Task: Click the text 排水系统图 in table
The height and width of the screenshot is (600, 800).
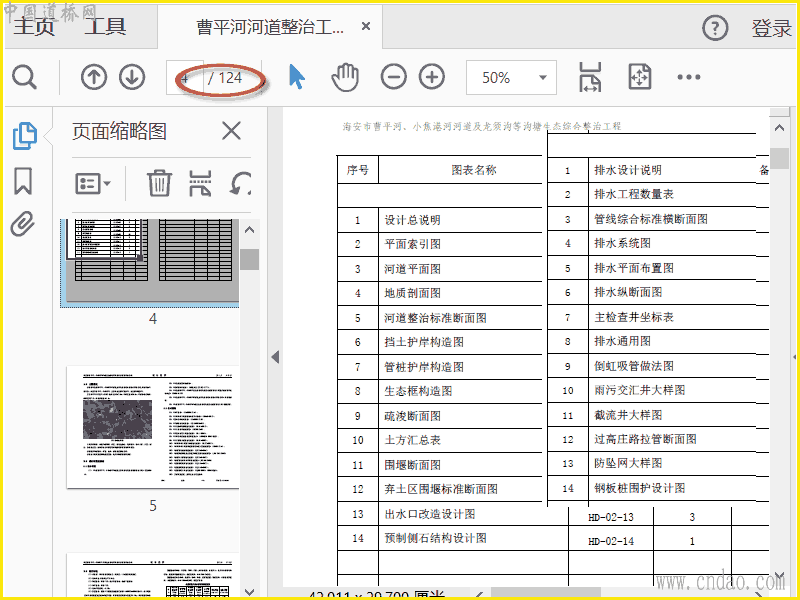Action: 622,243
